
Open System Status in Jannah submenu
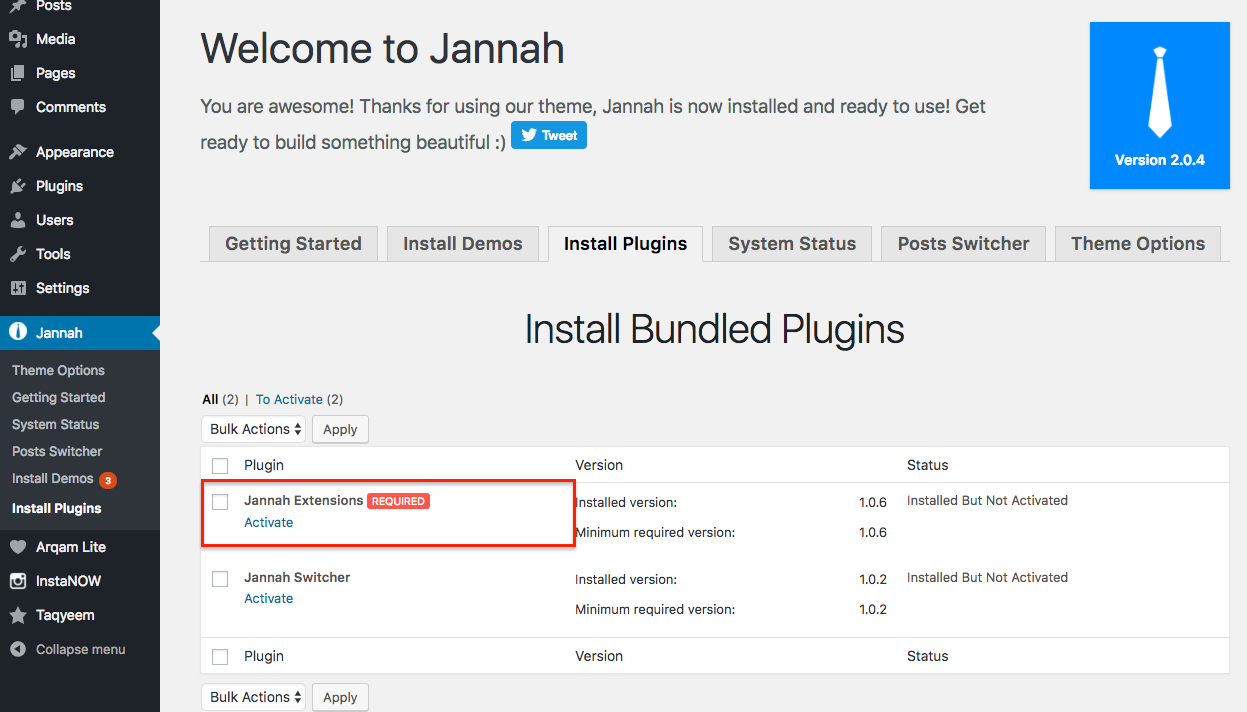pos(55,424)
